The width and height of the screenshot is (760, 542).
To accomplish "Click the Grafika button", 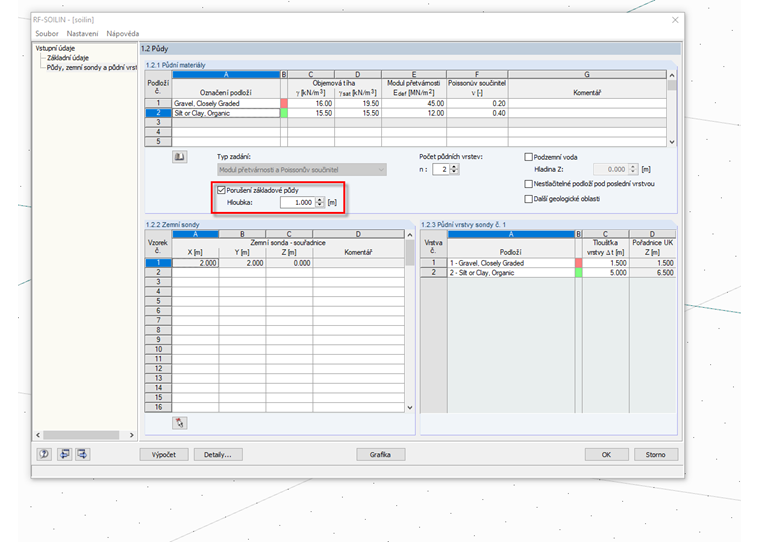I will [380, 455].
